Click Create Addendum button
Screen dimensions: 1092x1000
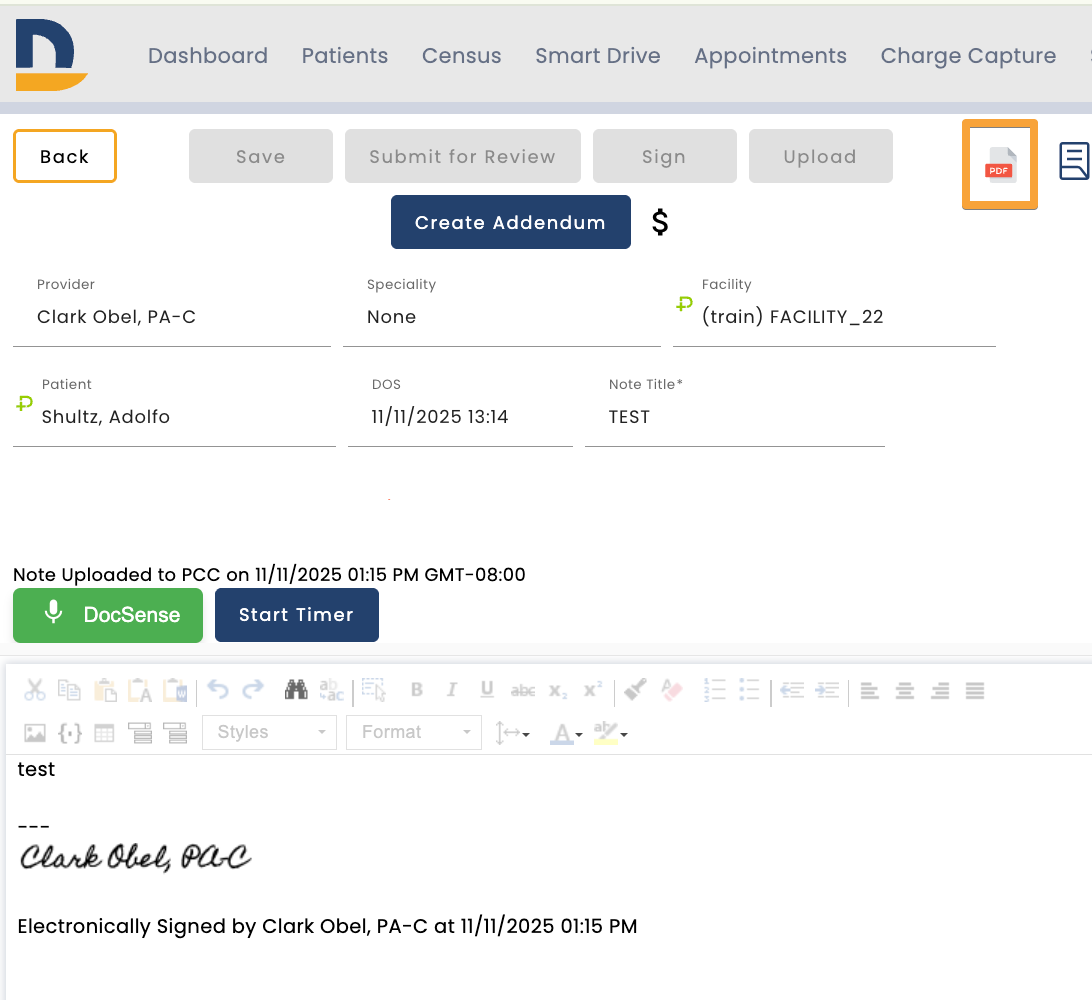pyautogui.click(x=510, y=222)
